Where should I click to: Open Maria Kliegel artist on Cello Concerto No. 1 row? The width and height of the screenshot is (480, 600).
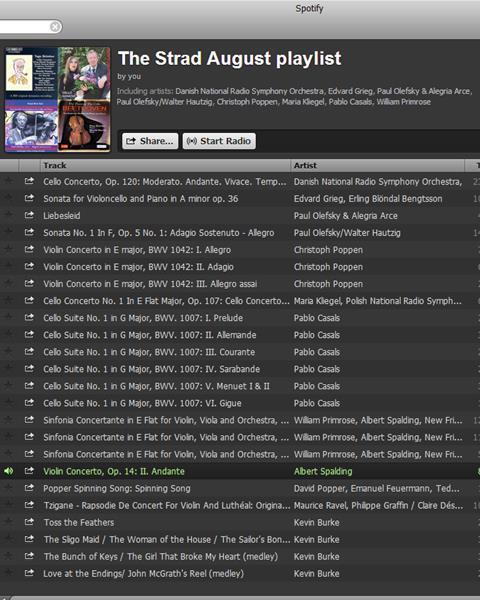pyautogui.click(x=317, y=301)
